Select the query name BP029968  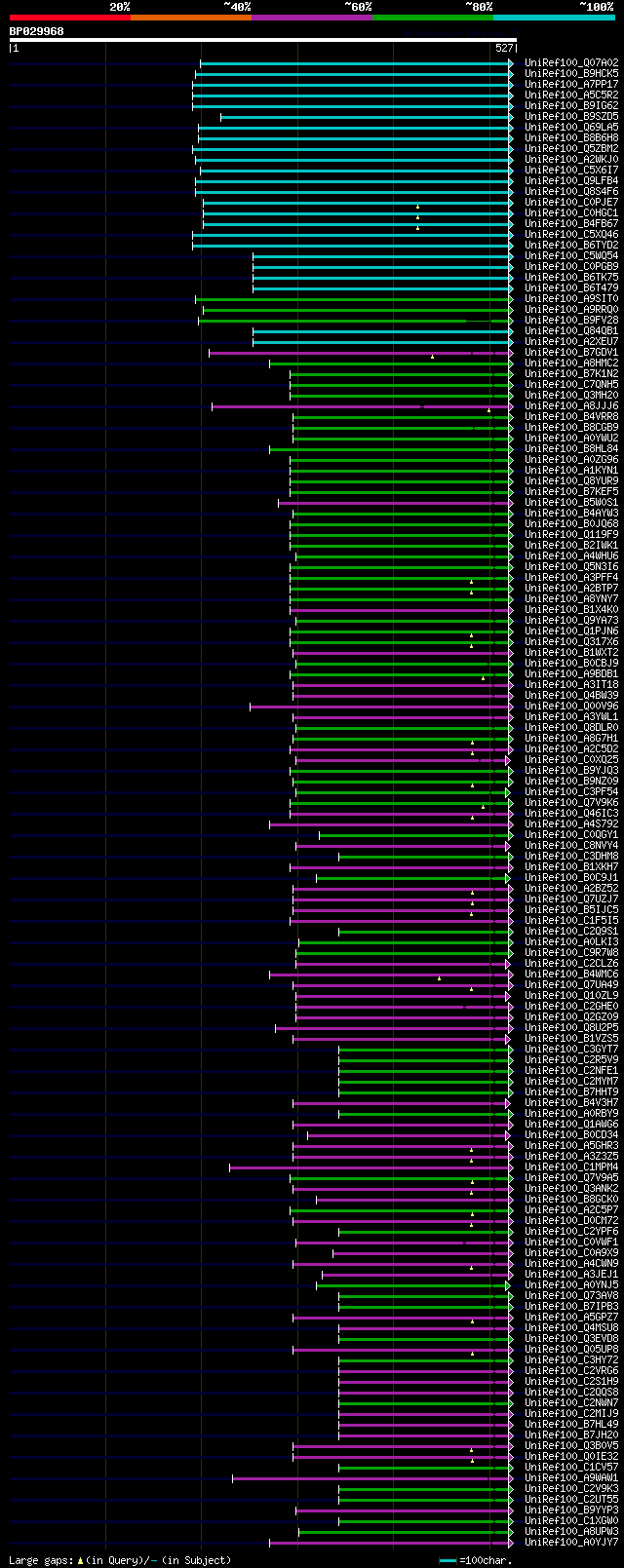pyautogui.click(x=37, y=31)
